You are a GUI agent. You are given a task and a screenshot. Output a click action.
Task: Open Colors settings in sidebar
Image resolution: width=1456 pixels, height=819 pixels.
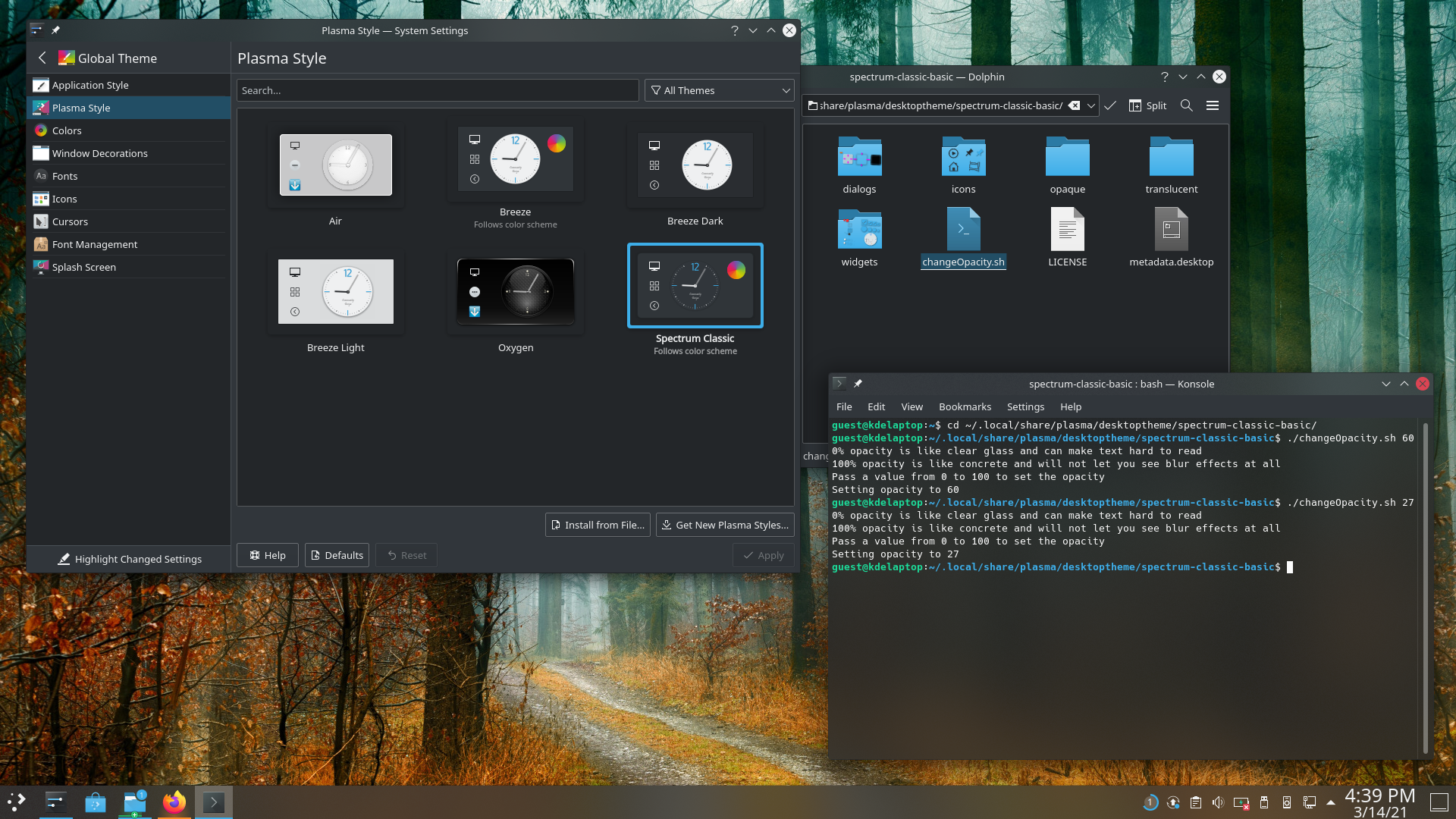(128, 130)
